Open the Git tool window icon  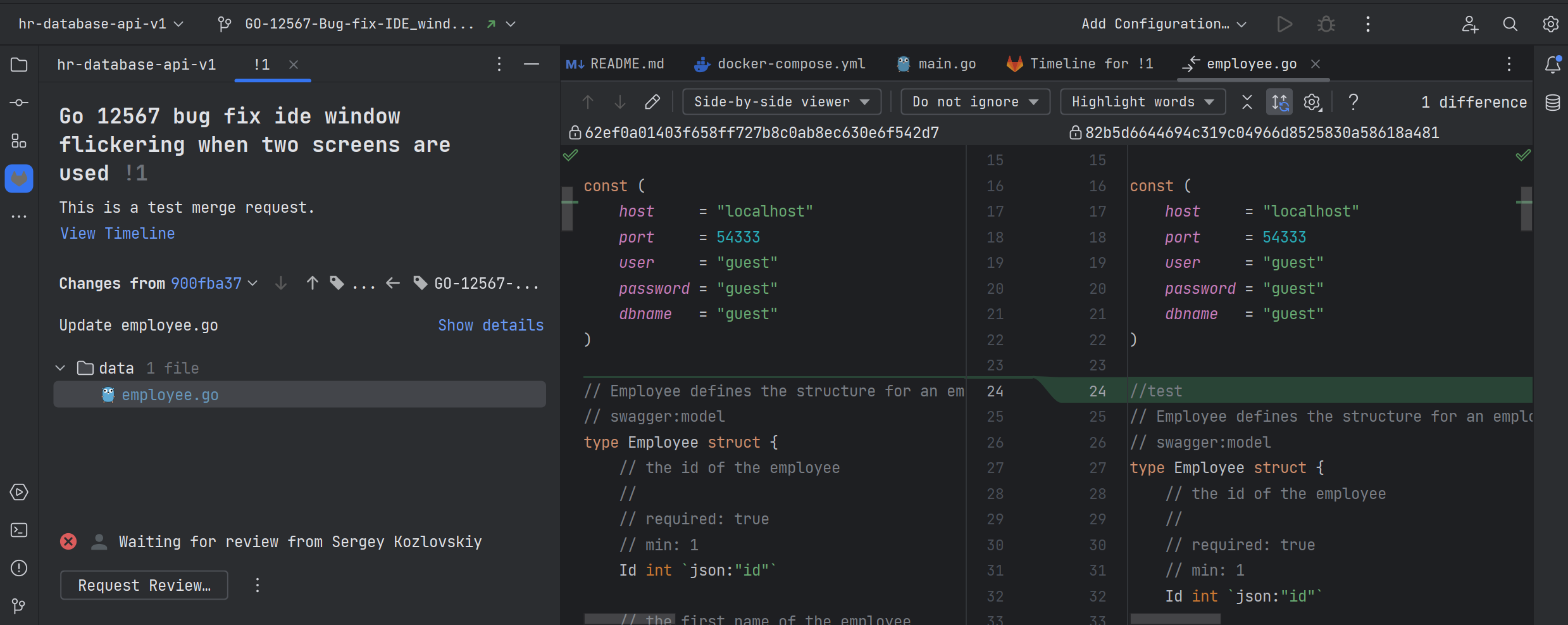(x=19, y=606)
